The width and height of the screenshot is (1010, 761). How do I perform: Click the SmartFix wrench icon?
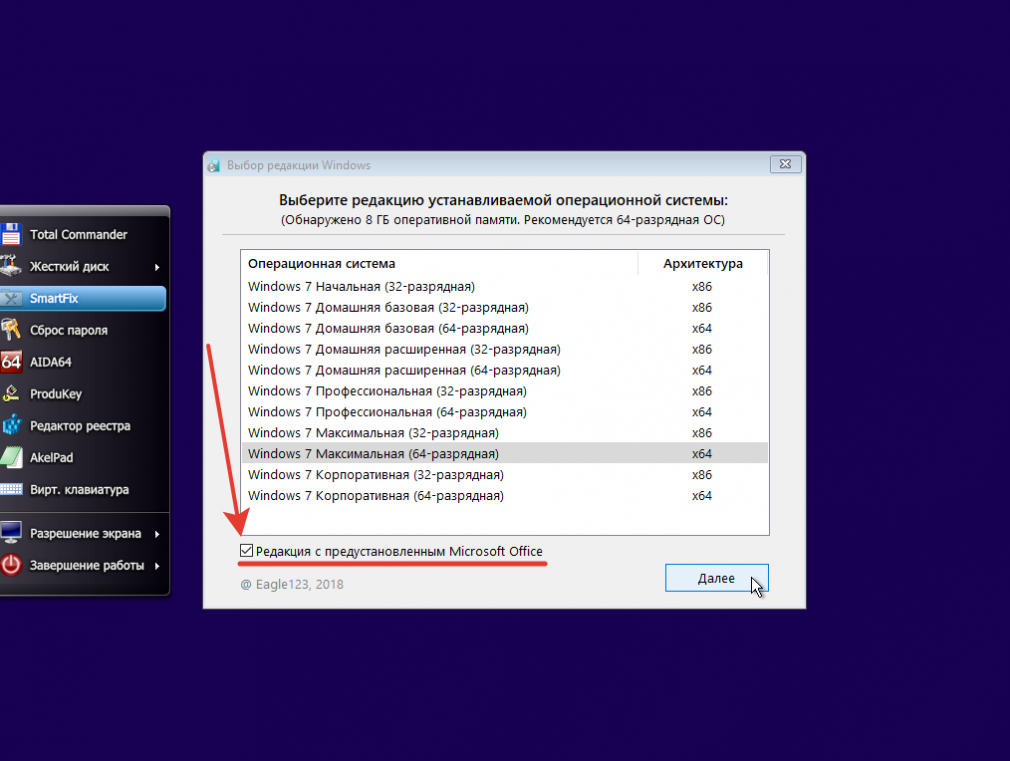point(11,298)
